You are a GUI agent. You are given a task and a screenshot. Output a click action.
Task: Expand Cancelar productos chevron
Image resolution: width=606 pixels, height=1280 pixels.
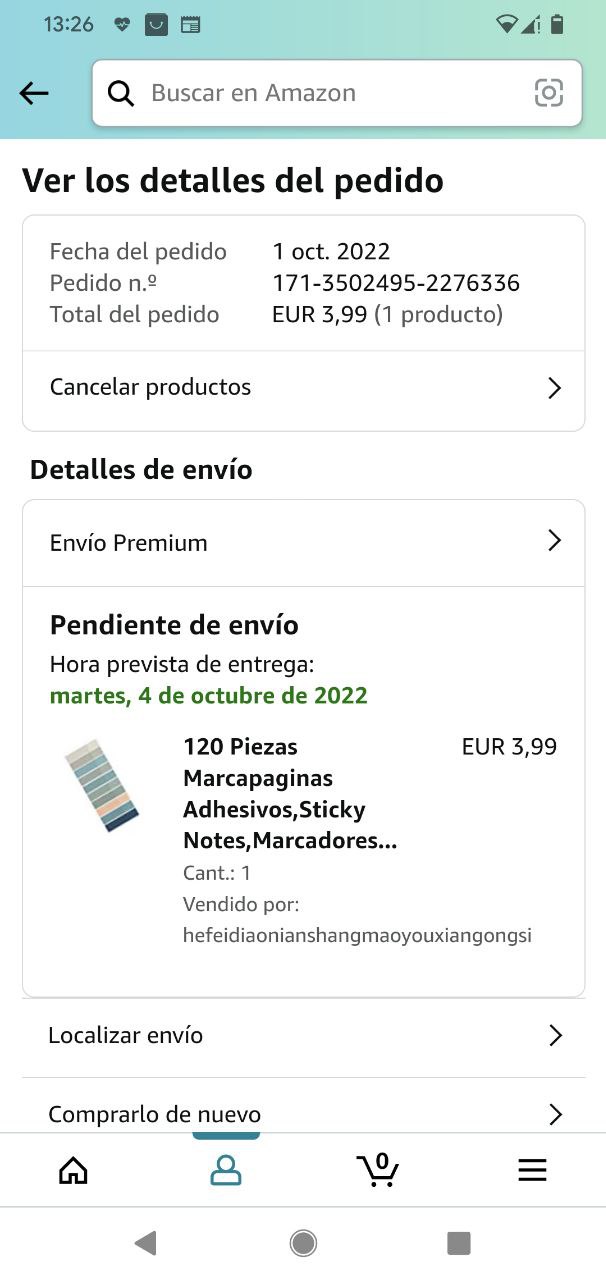point(555,388)
